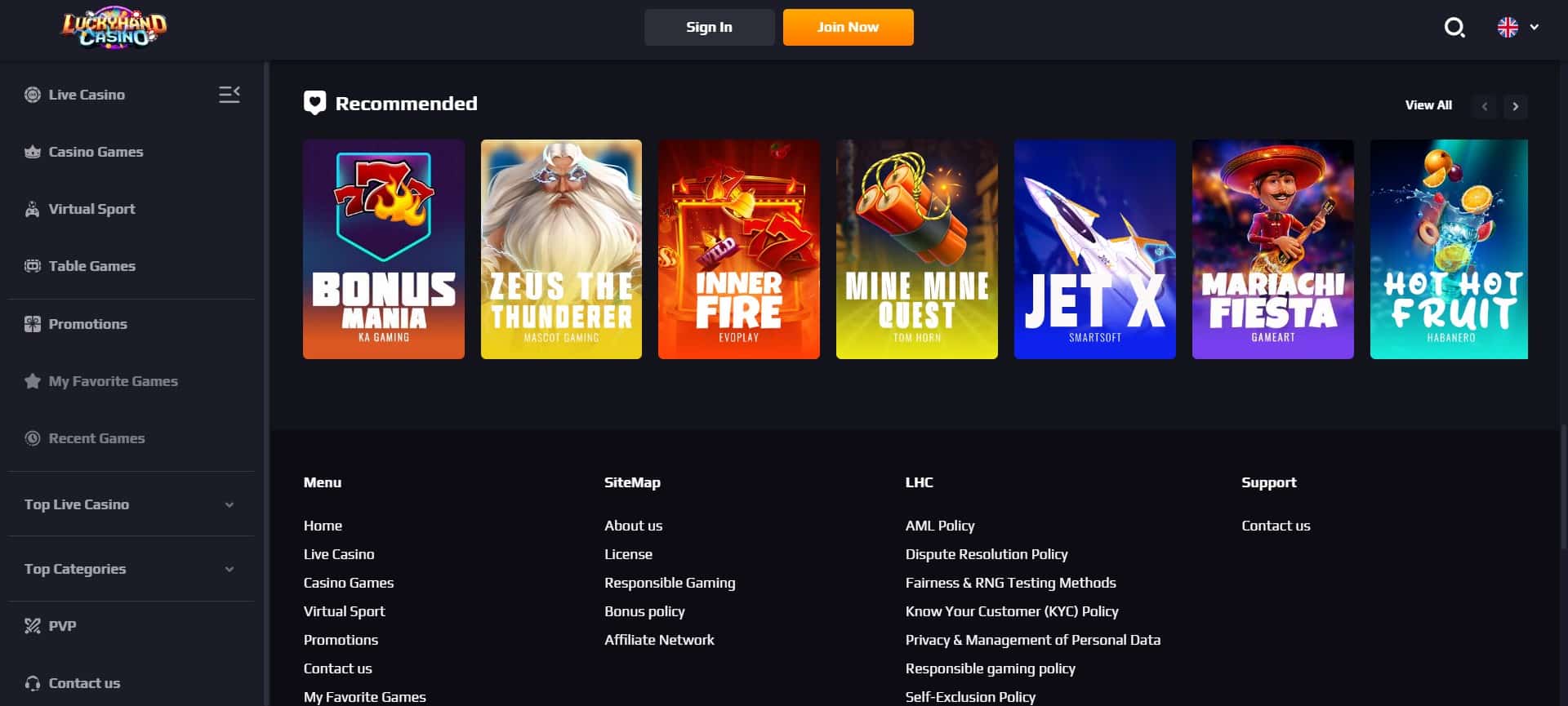Open the Bonus policy link

pos(644,611)
